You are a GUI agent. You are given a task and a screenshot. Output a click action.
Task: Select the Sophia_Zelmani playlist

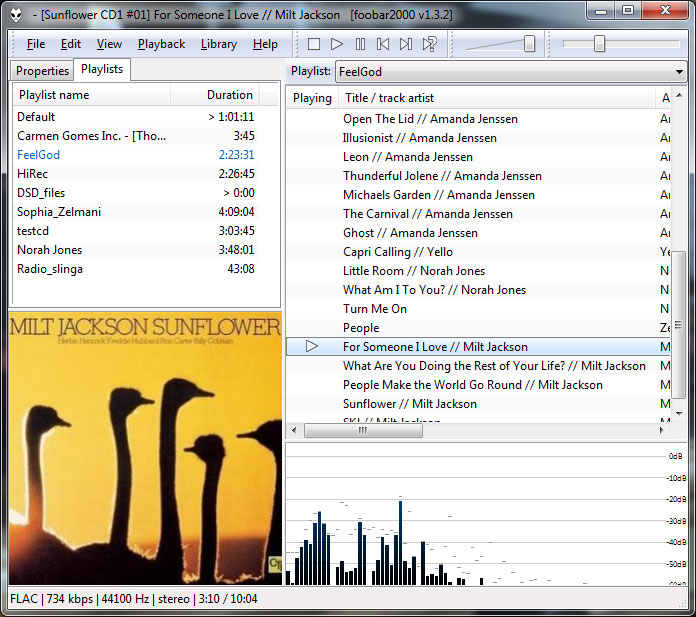(x=136, y=212)
